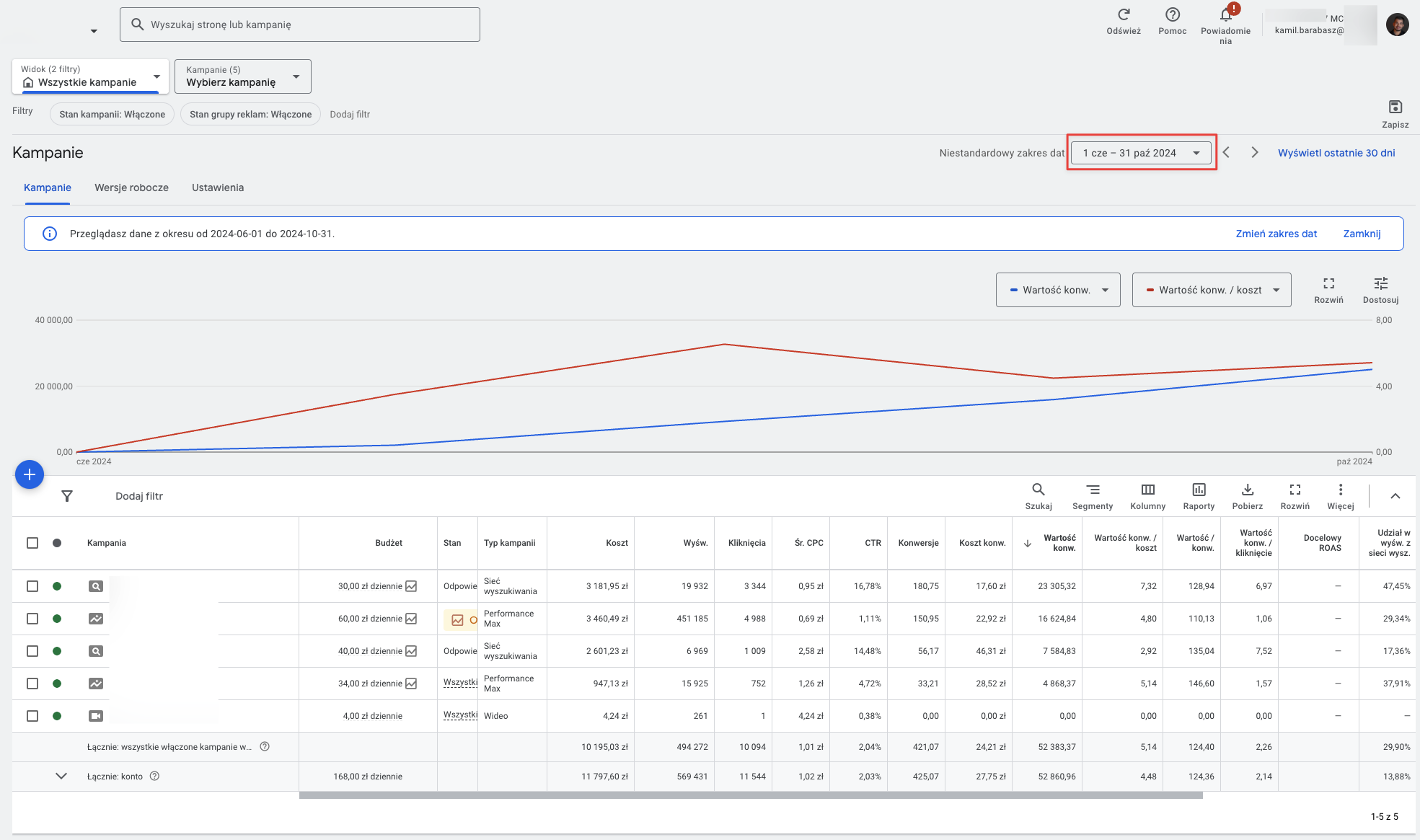Screen dimensions: 1420x840
Task: Click Dodaj filtr next to filter chips
Action: click(350, 114)
